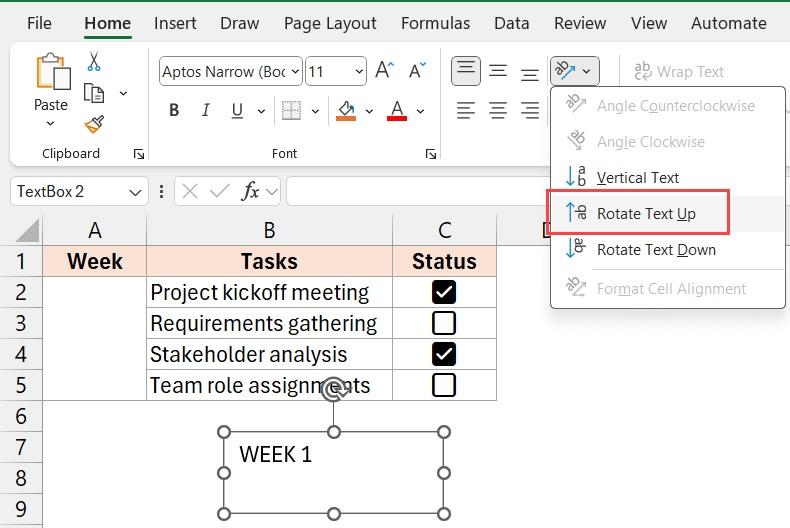Apply Italic formatting
Image resolution: width=790 pixels, height=528 pixels.
click(x=206, y=111)
